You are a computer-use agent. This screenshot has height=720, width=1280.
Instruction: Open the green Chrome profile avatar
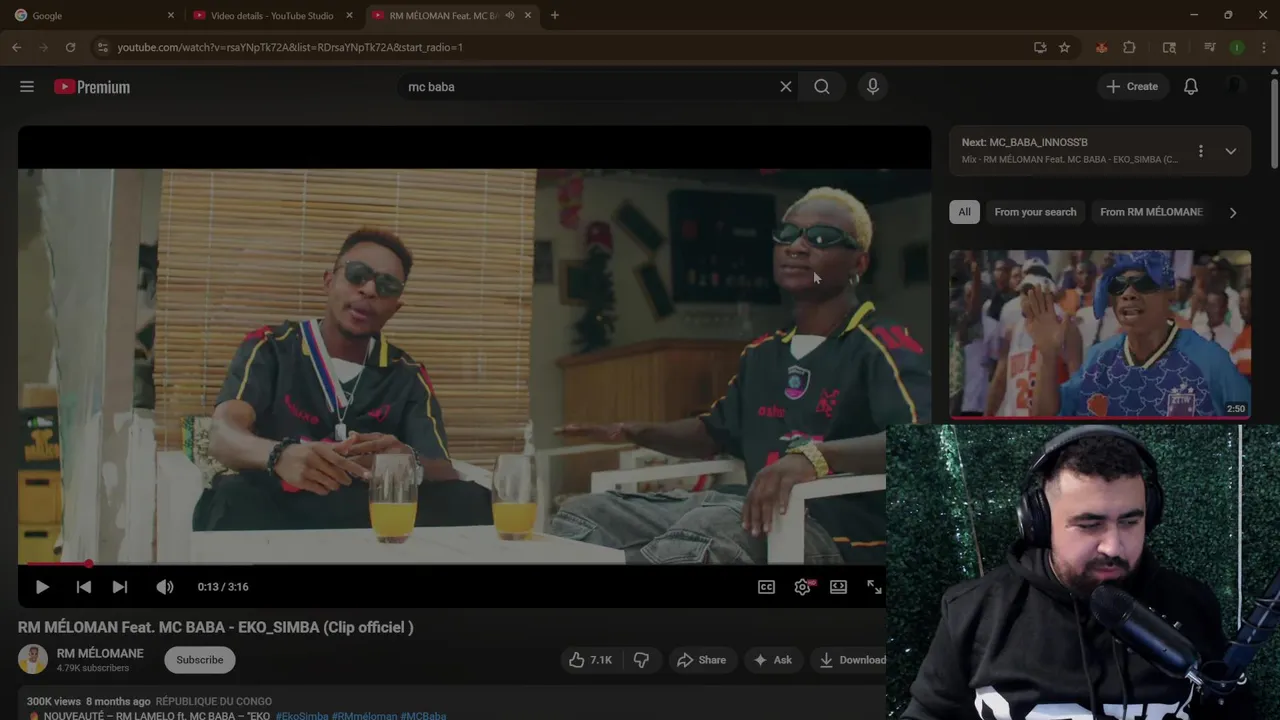point(1237,47)
